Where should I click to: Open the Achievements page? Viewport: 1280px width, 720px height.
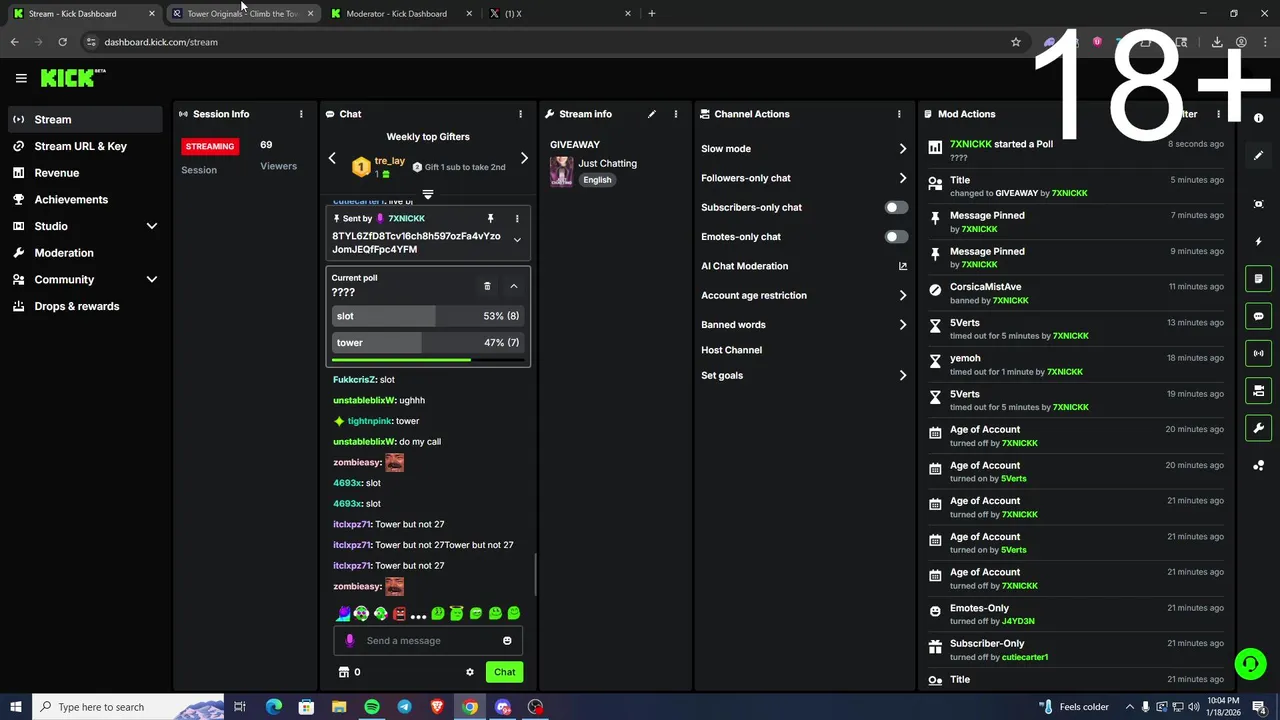pyautogui.click(x=71, y=199)
